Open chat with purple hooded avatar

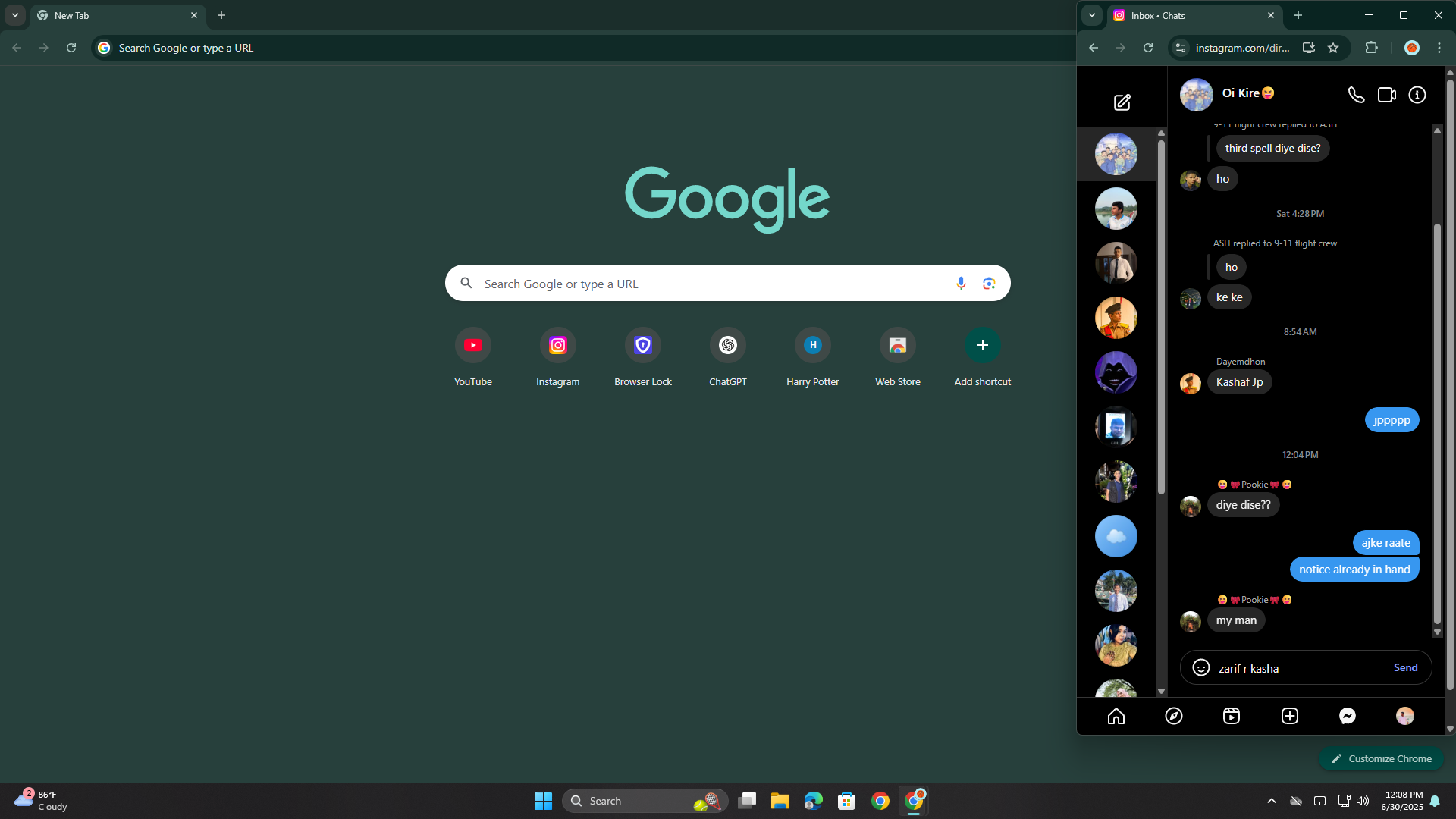click(1116, 372)
